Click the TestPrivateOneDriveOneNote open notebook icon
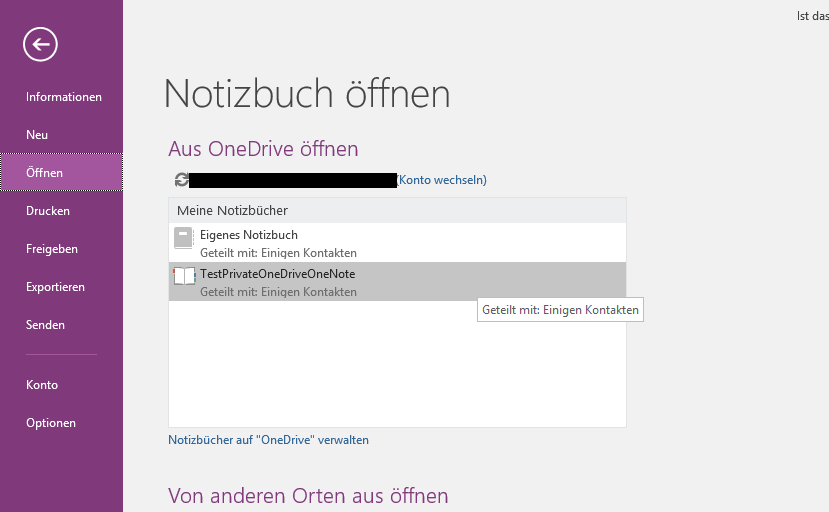Screen dimensions: 829x512 point(184,276)
